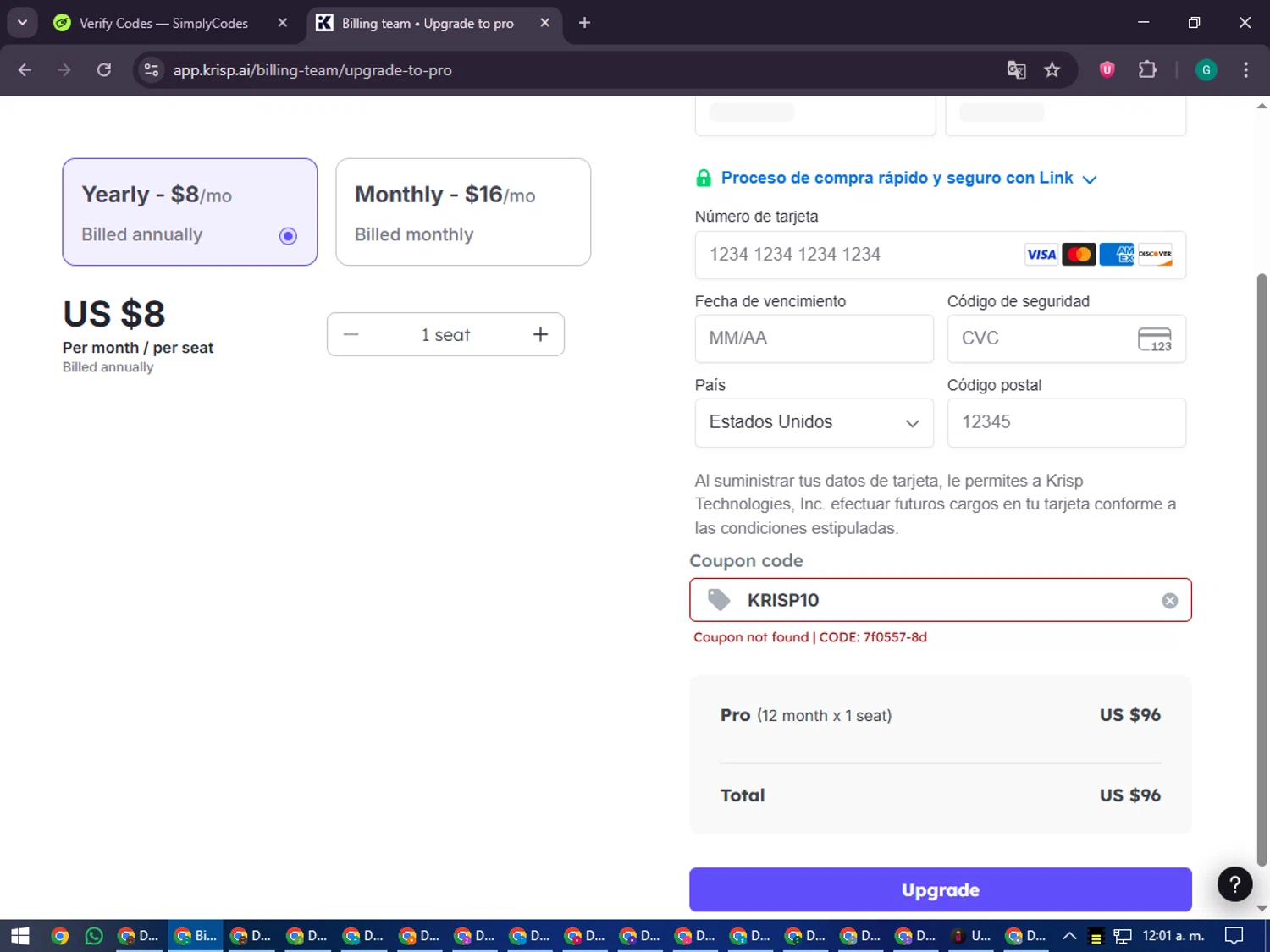Open the red shield extension icon
Image resolution: width=1270 pixels, height=952 pixels.
tap(1107, 70)
